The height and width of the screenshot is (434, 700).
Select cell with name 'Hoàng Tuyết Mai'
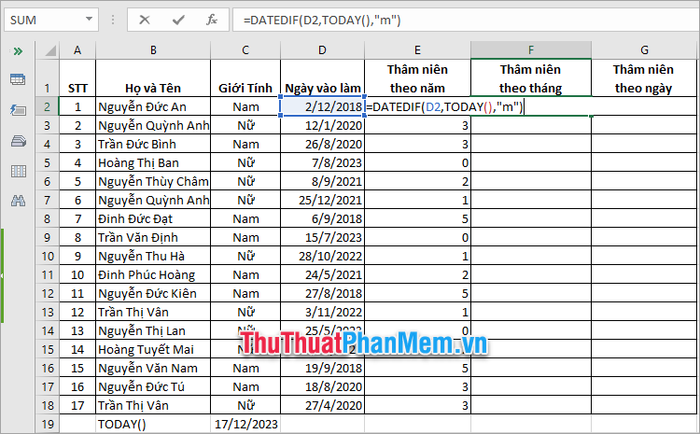tap(153, 350)
